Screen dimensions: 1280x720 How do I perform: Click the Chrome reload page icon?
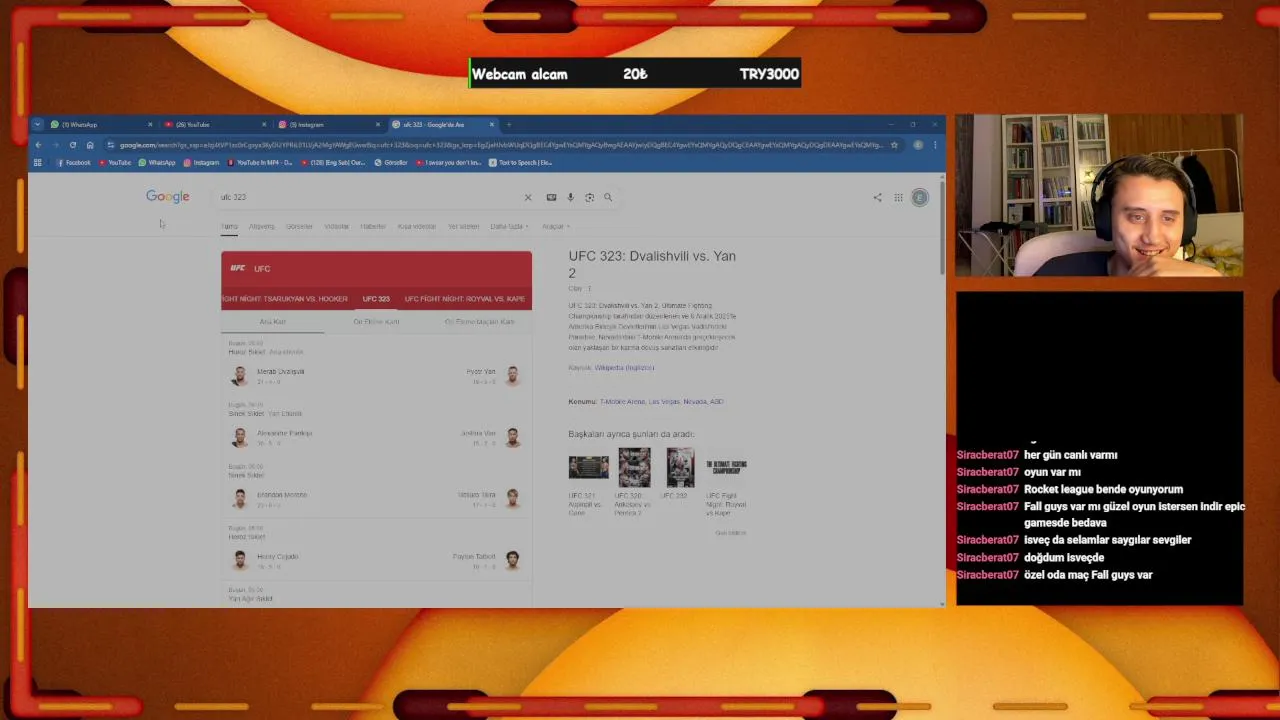[73, 145]
